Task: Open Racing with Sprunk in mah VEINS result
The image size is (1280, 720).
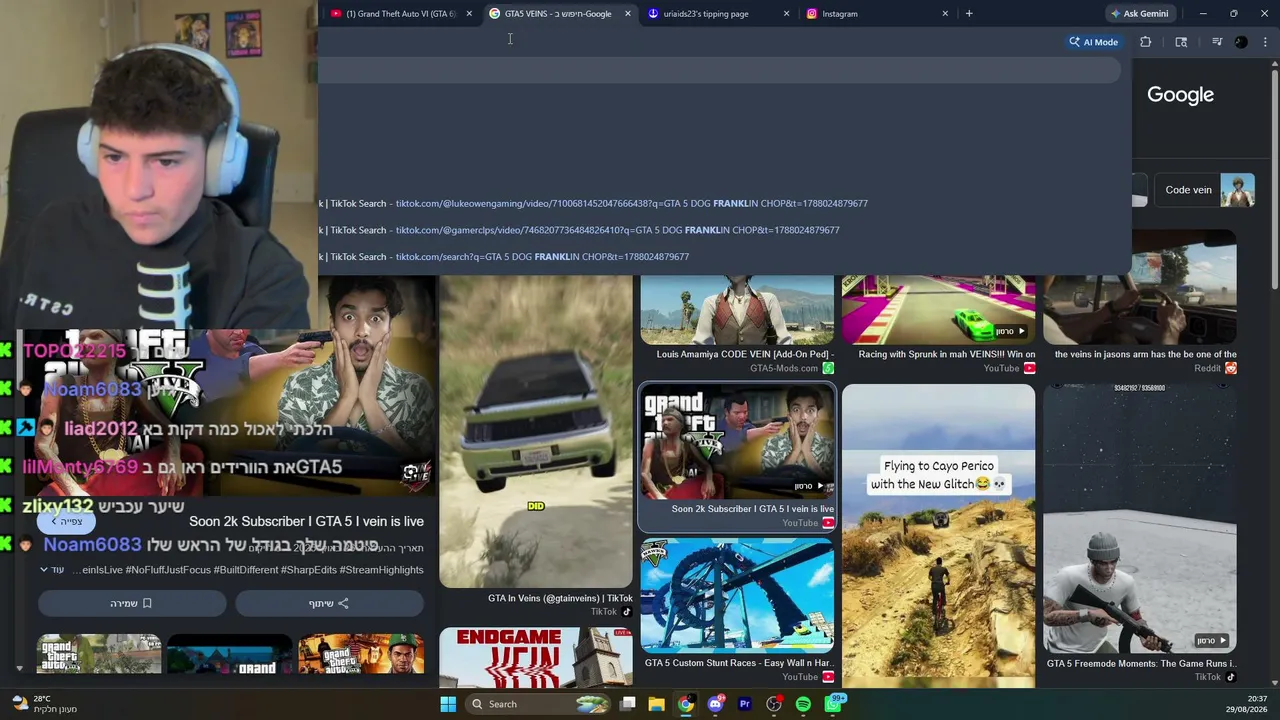Action: pyautogui.click(x=938, y=311)
